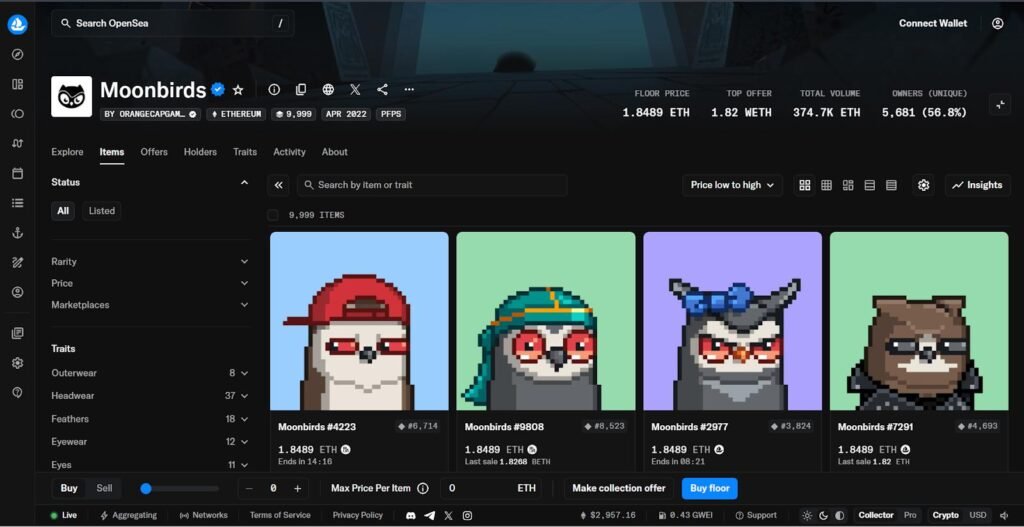Viewport: 1024px width, 527px height.
Task: Click the share icon beside Moonbirds
Action: point(382,89)
